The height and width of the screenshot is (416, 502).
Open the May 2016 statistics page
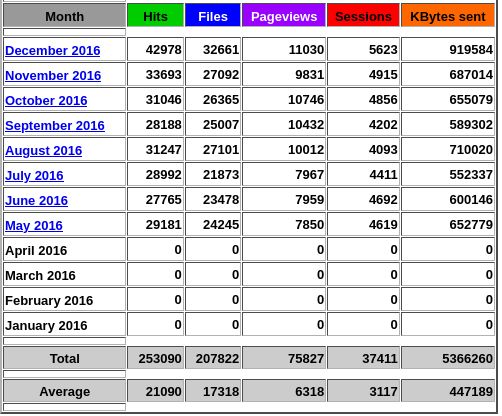pos(34,225)
